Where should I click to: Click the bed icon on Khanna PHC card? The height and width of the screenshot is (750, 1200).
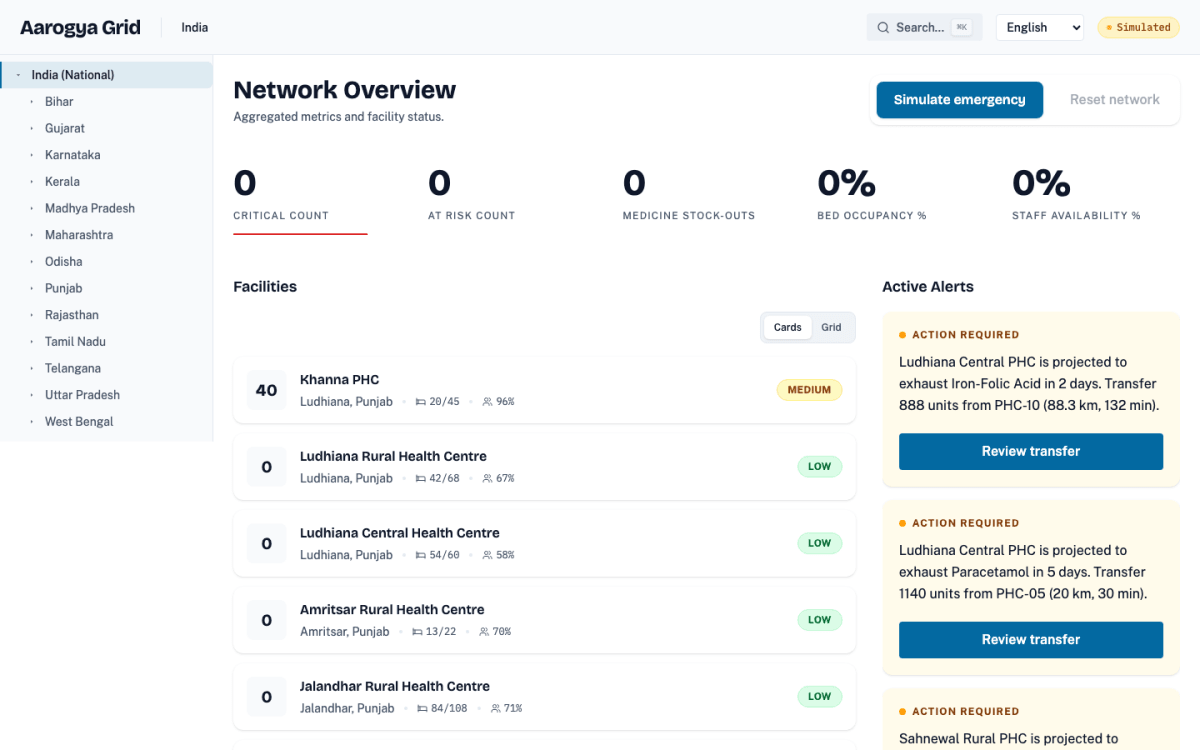[x=421, y=402]
